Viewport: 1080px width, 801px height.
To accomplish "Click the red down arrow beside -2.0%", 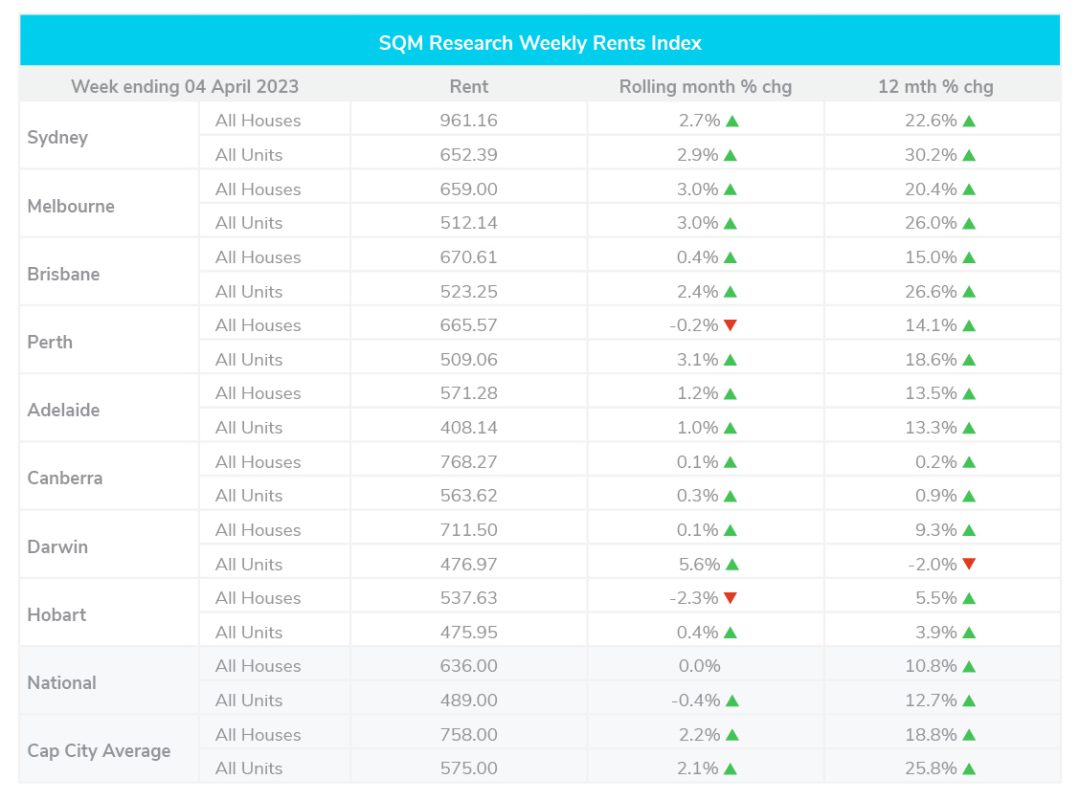I will 969,564.
